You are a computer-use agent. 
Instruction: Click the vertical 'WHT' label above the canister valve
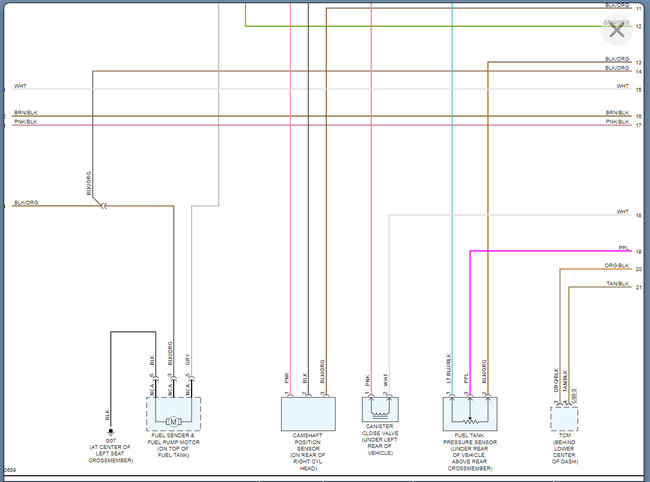tap(386, 380)
